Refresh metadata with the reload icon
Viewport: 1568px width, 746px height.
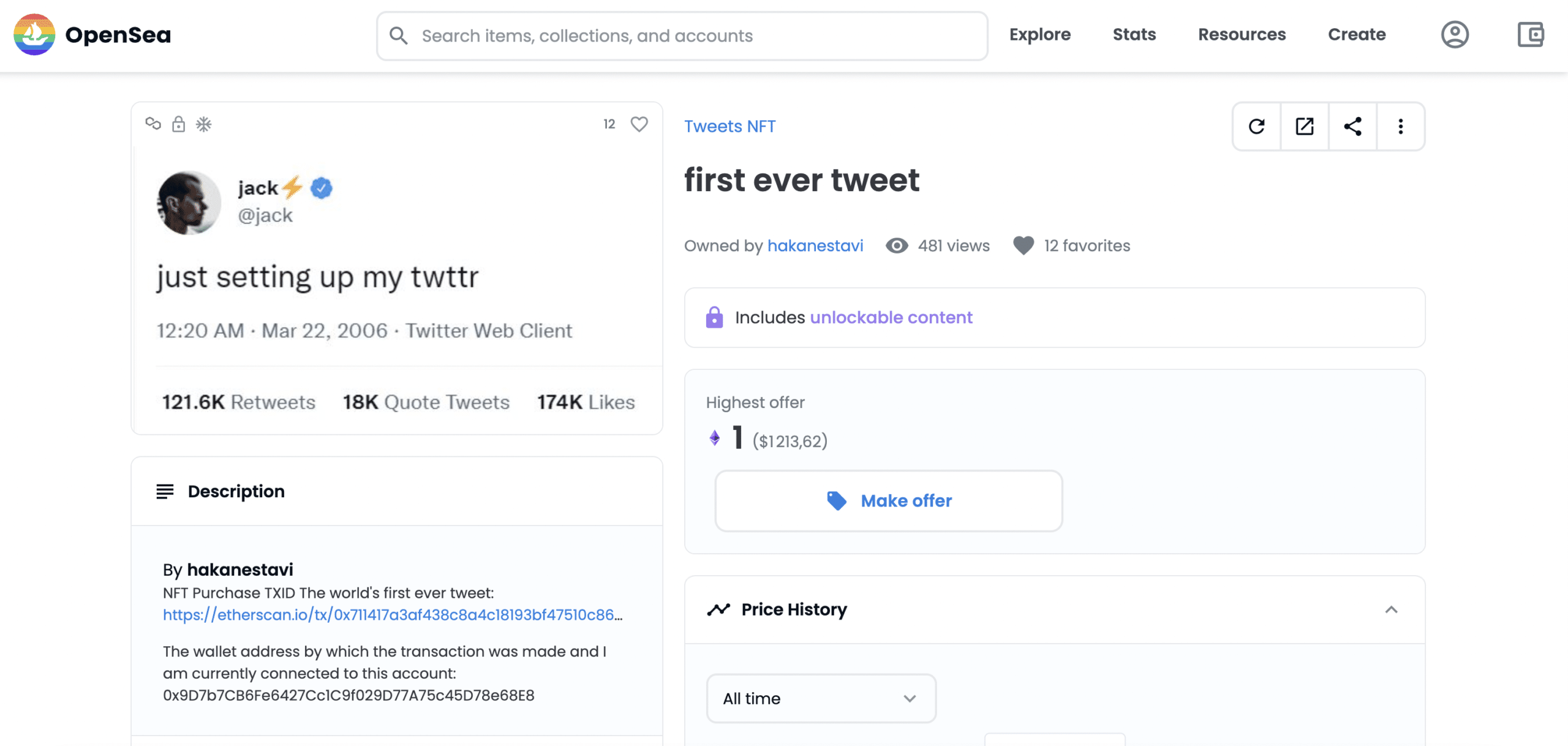[1256, 126]
